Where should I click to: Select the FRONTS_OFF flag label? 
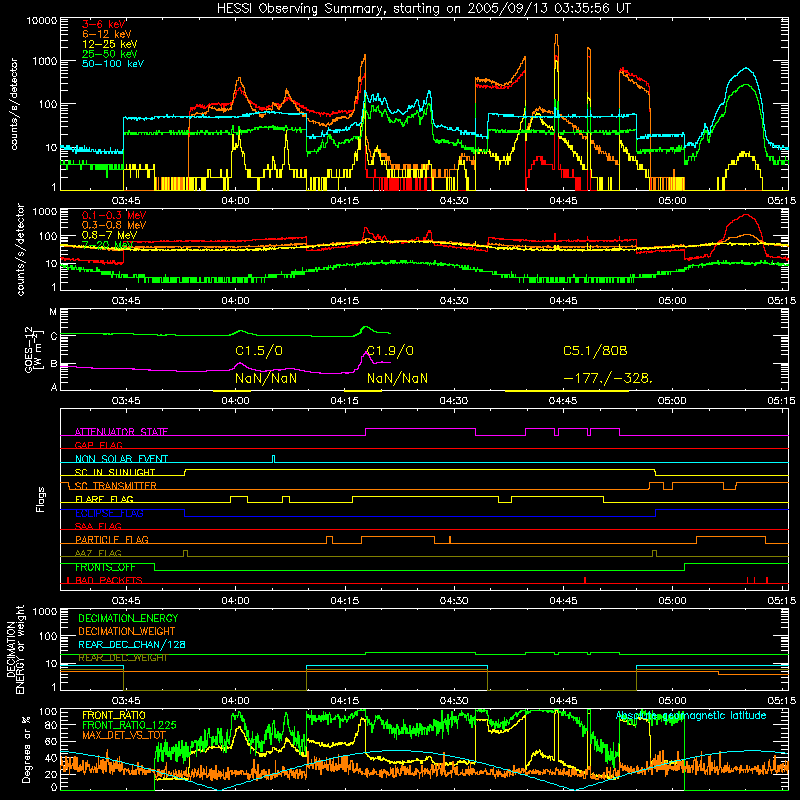(105, 567)
